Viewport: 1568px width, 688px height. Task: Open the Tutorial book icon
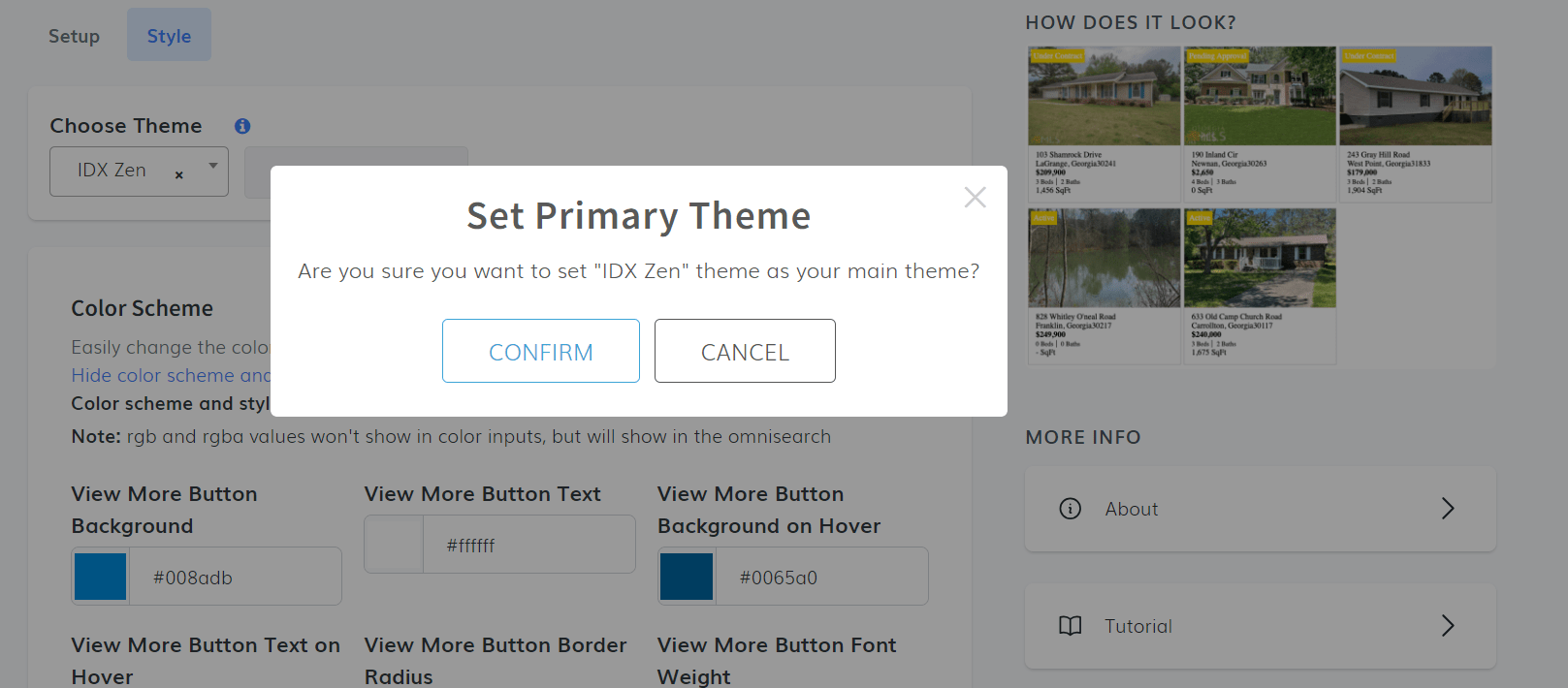[x=1070, y=626]
